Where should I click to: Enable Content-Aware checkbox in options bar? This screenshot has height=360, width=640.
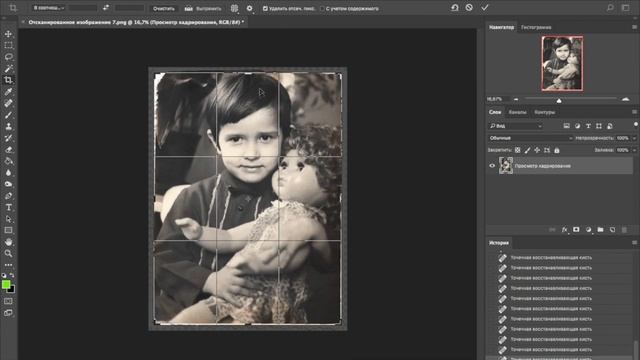click(322, 9)
